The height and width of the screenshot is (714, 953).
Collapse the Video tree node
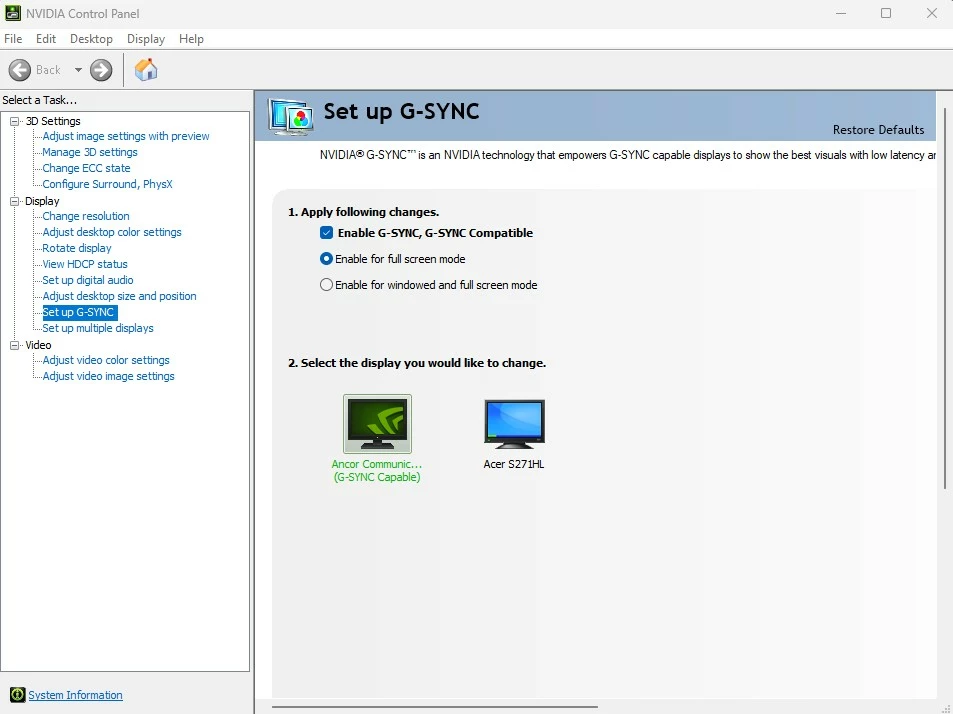(14, 345)
